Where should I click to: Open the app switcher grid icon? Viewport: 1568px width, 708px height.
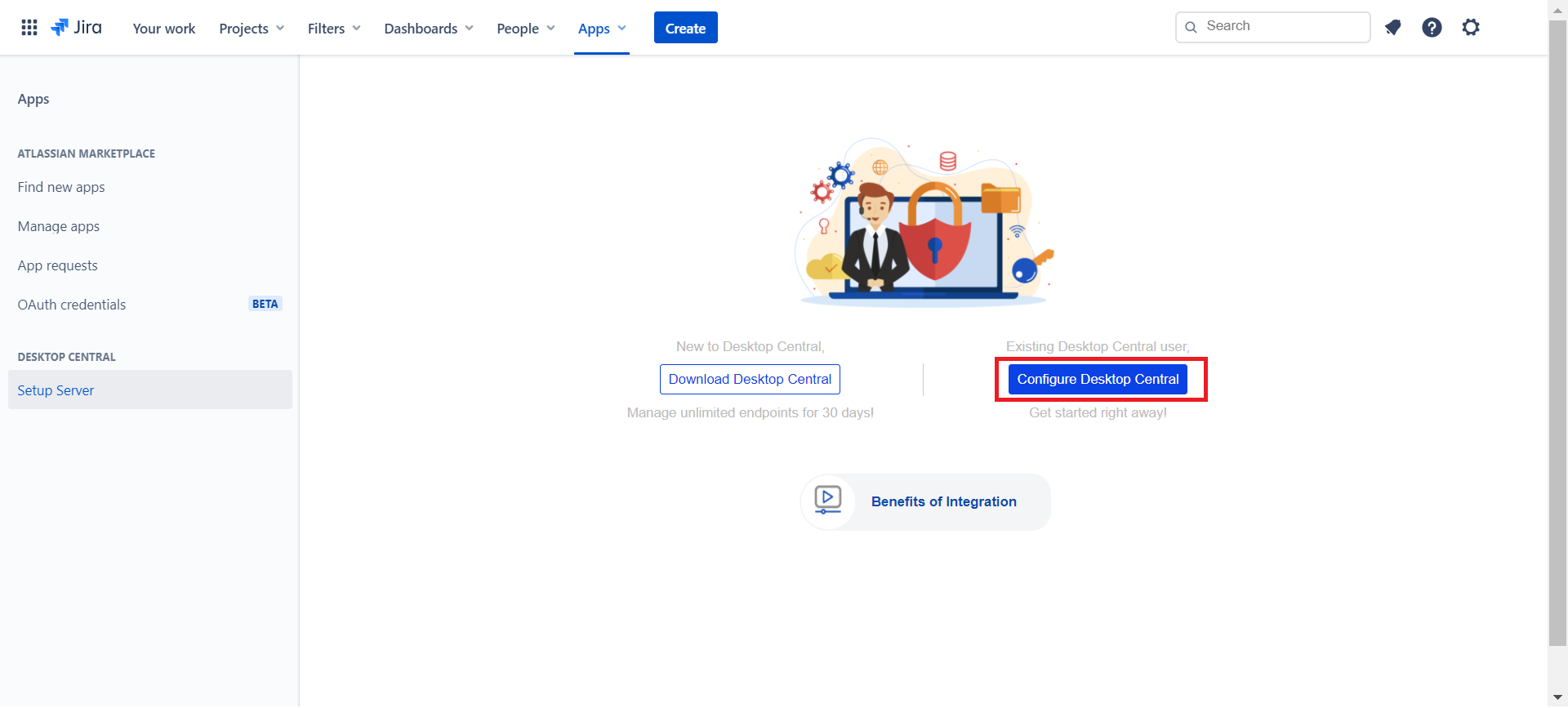tap(29, 28)
